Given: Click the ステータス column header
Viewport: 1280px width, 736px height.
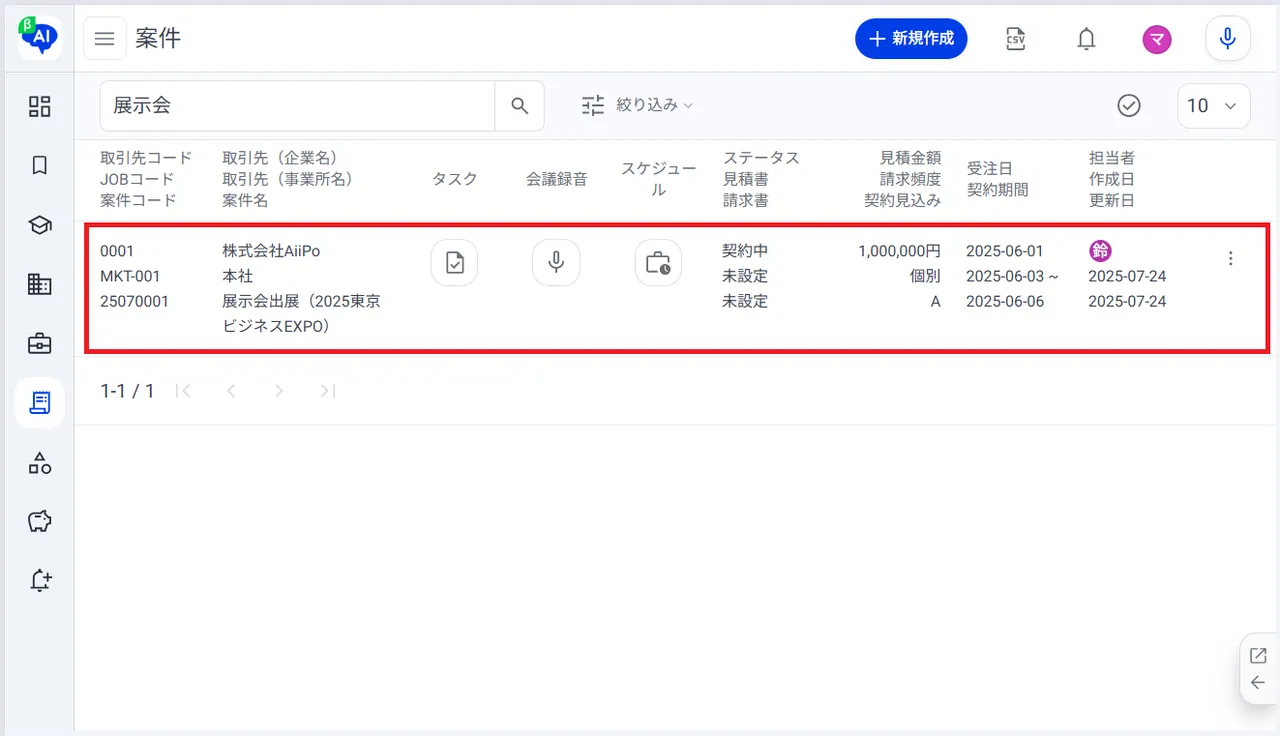Looking at the screenshot, I should pyautogui.click(x=761, y=158).
